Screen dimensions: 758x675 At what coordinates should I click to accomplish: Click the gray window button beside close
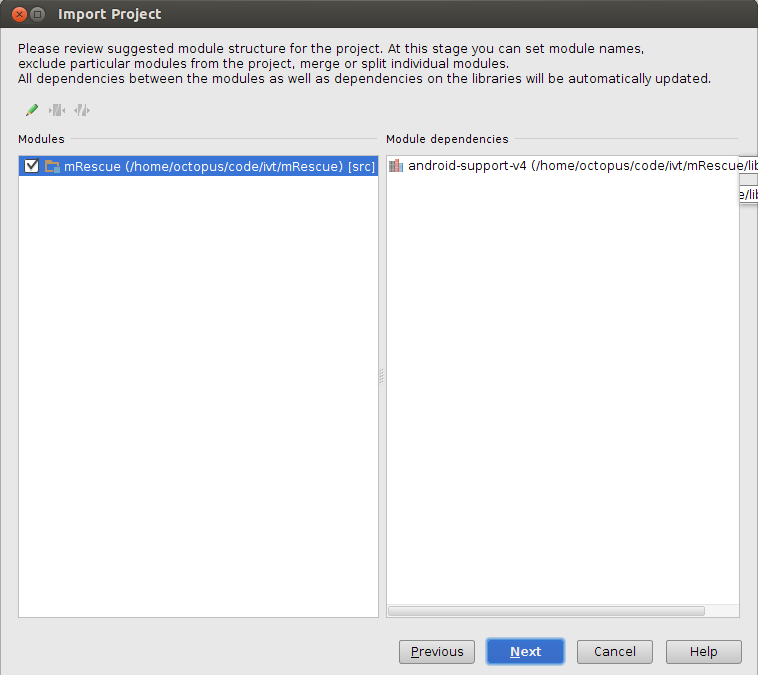[37, 15]
